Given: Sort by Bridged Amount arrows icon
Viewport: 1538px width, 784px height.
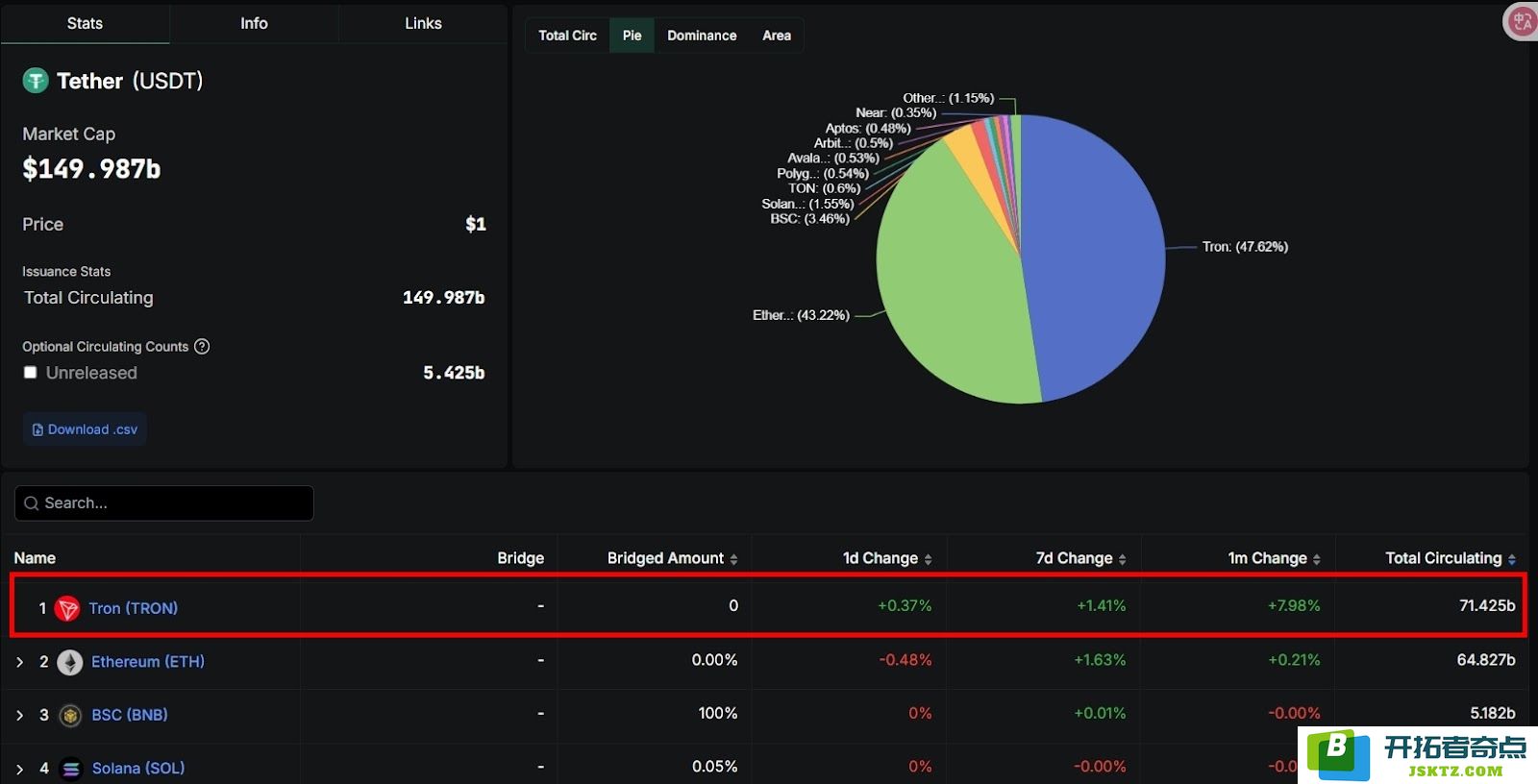Looking at the screenshot, I should 734,559.
